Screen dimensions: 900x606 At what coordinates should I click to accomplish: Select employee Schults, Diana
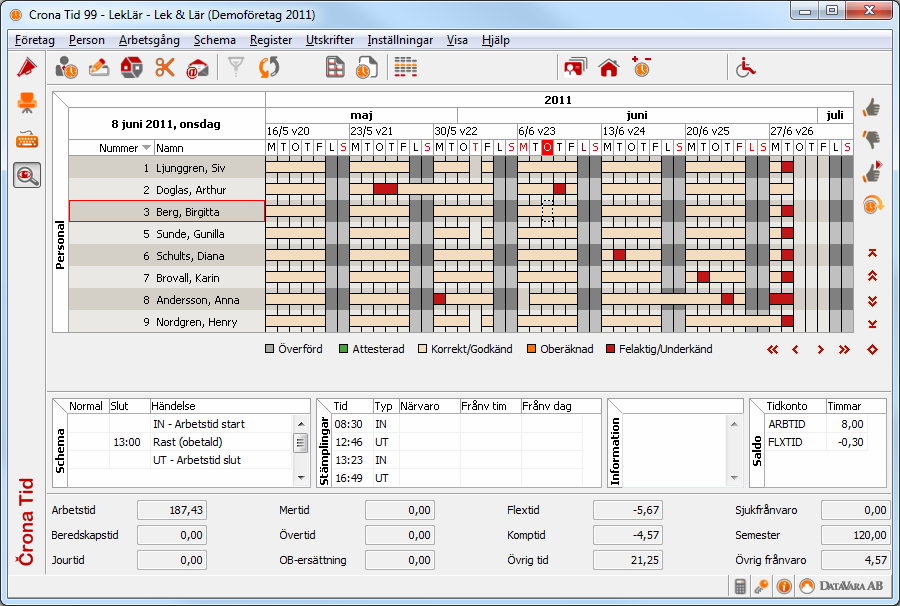tap(166, 256)
